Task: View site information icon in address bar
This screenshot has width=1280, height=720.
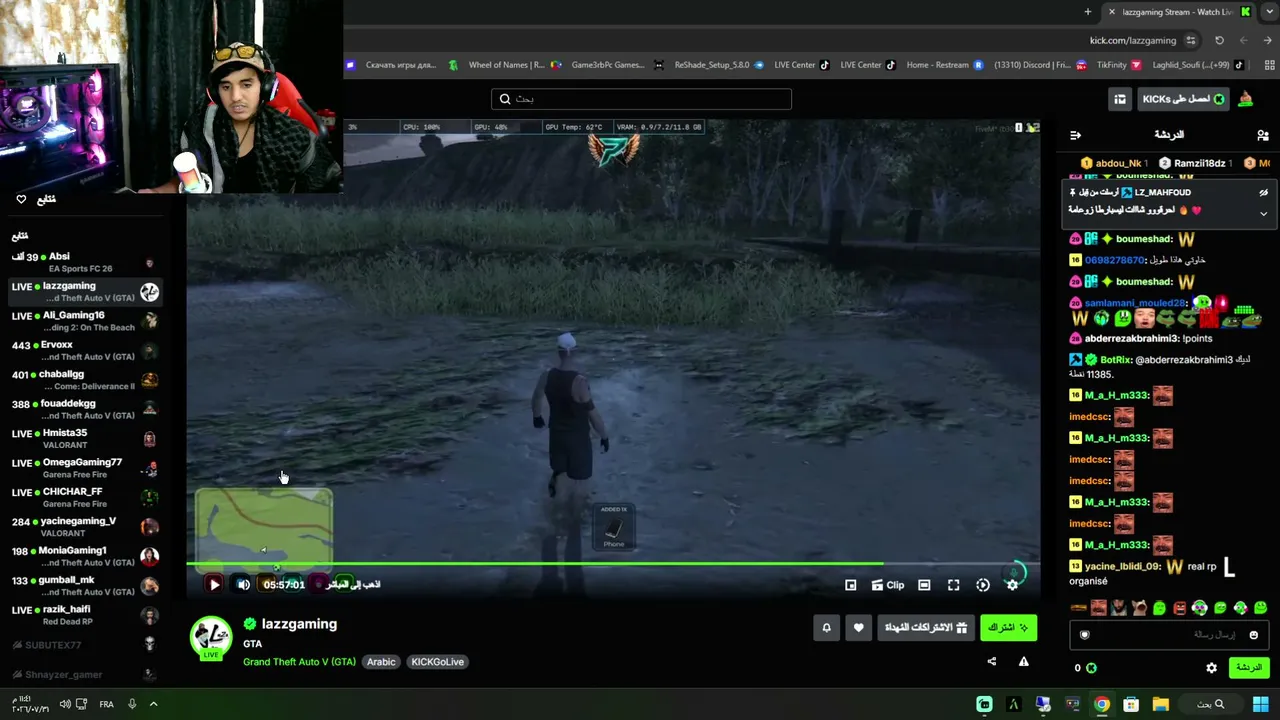Action: (1190, 41)
